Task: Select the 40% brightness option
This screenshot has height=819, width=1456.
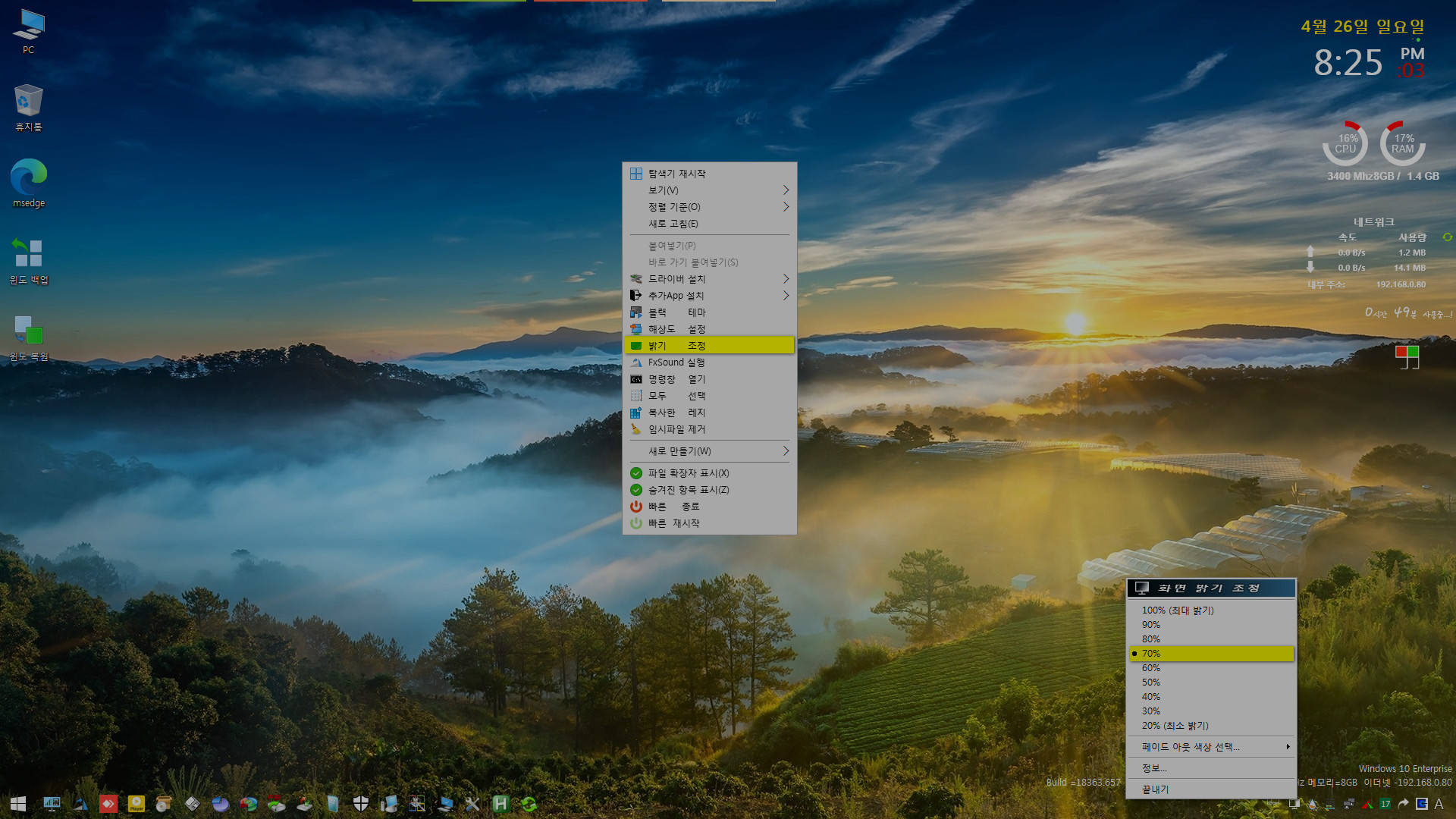Action: (1211, 697)
